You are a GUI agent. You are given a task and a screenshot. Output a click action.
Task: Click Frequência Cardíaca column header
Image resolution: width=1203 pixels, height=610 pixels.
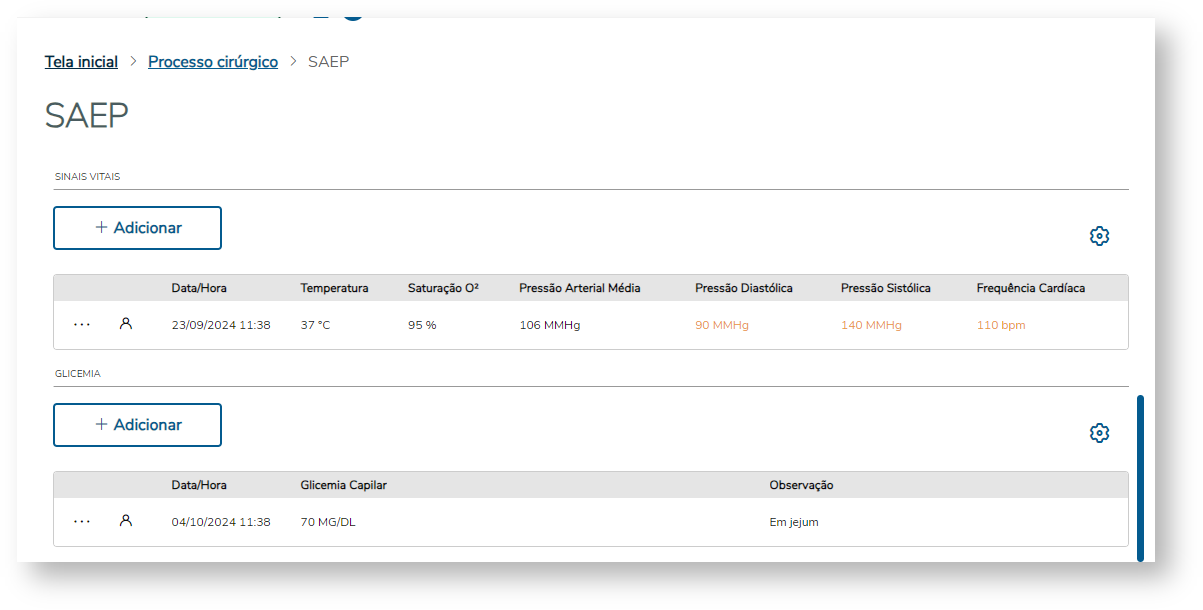click(1030, 288)
